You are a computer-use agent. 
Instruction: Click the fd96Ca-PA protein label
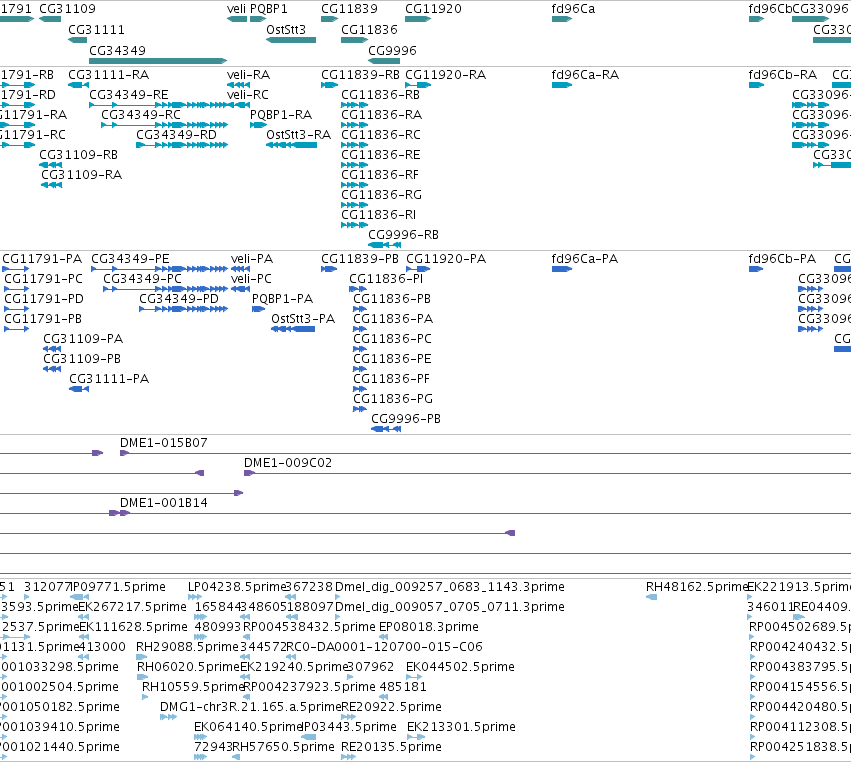coord(585,259)
